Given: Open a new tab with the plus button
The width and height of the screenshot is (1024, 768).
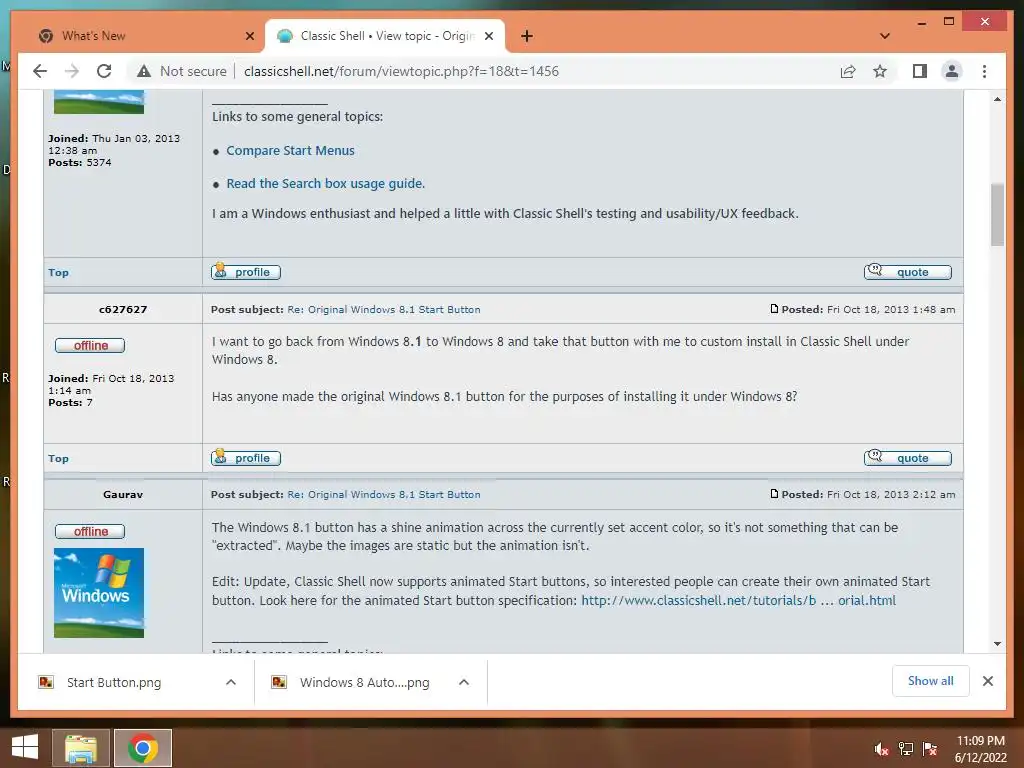Looking at the screenshot, I should (527, 36).
